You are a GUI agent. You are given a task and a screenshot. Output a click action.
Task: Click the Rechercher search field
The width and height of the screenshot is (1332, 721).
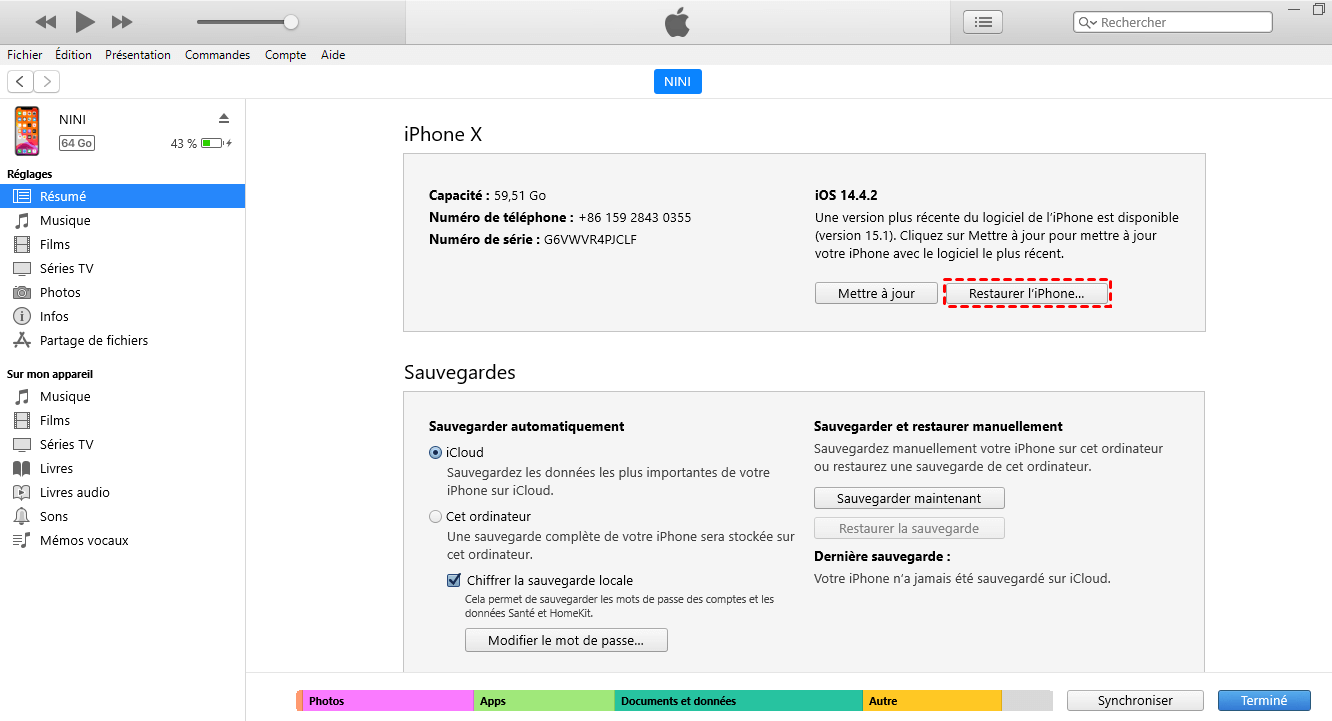tap(1180, 22)
